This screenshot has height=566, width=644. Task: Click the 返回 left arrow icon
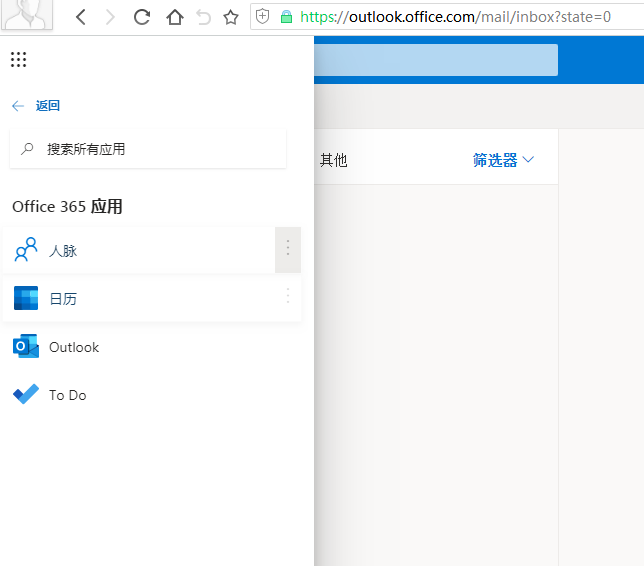[18, 106]
